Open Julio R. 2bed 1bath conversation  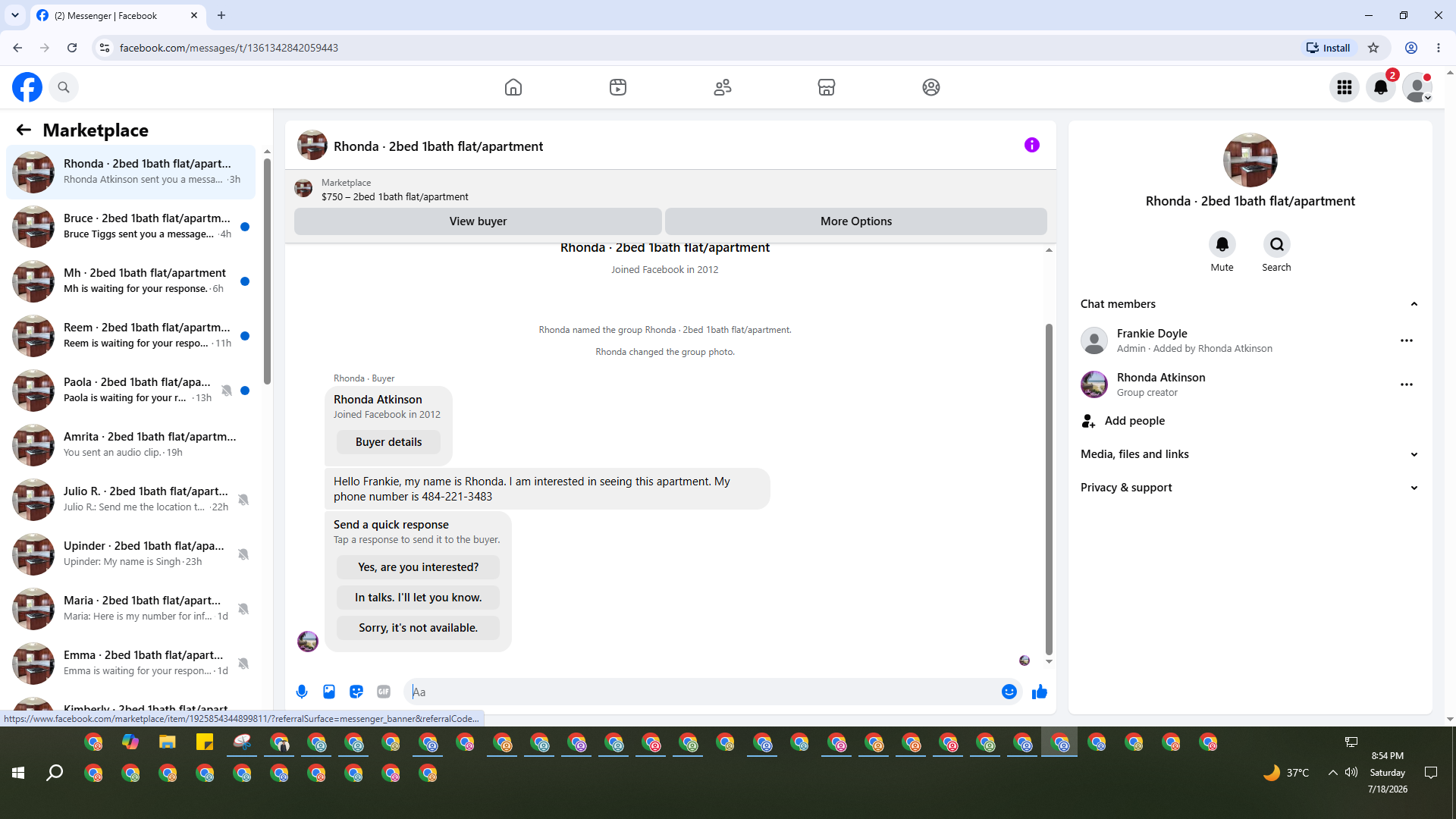click(x=130, y=499)
